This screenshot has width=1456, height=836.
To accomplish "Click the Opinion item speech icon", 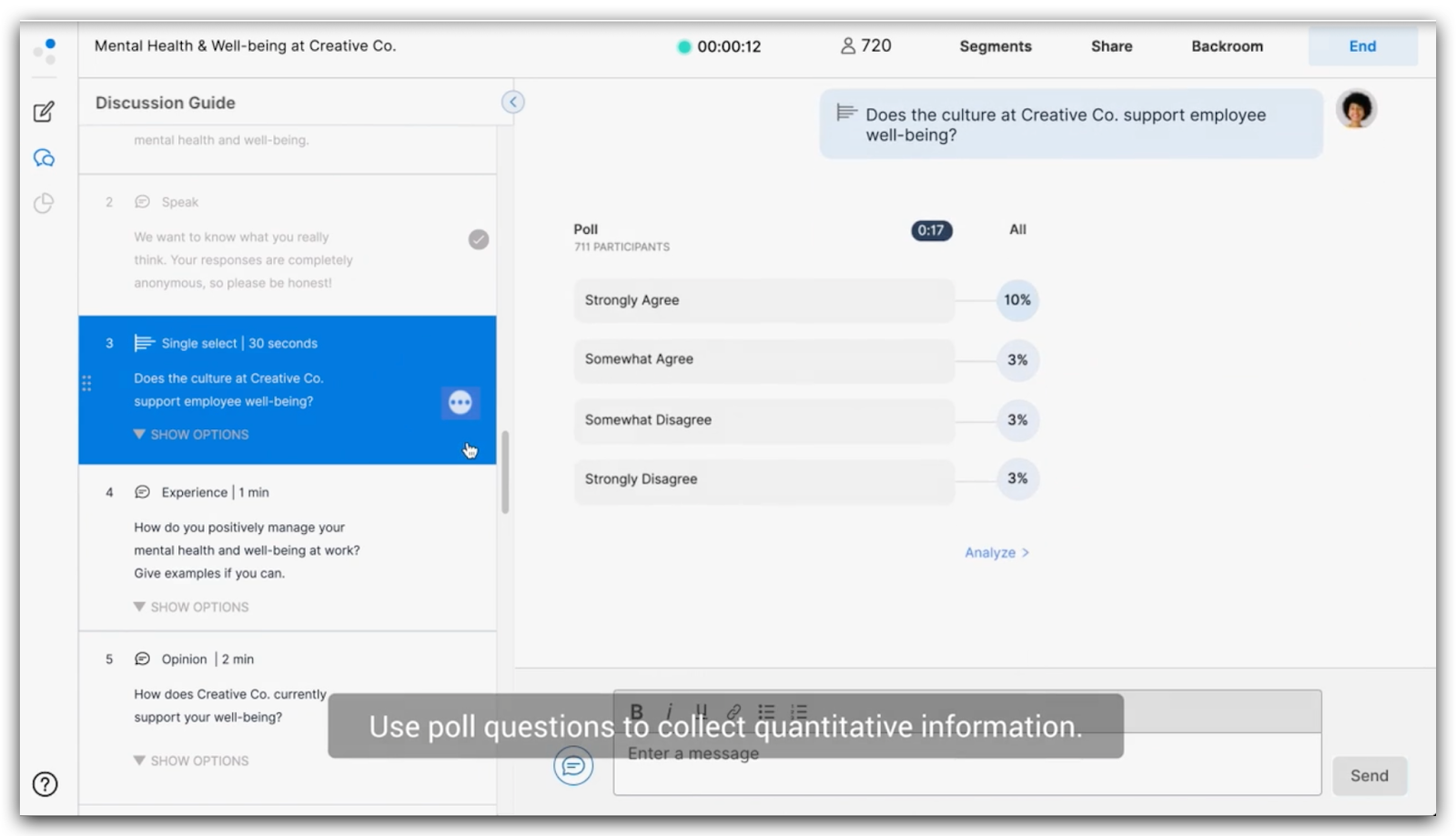I will (x=142, y=659).
